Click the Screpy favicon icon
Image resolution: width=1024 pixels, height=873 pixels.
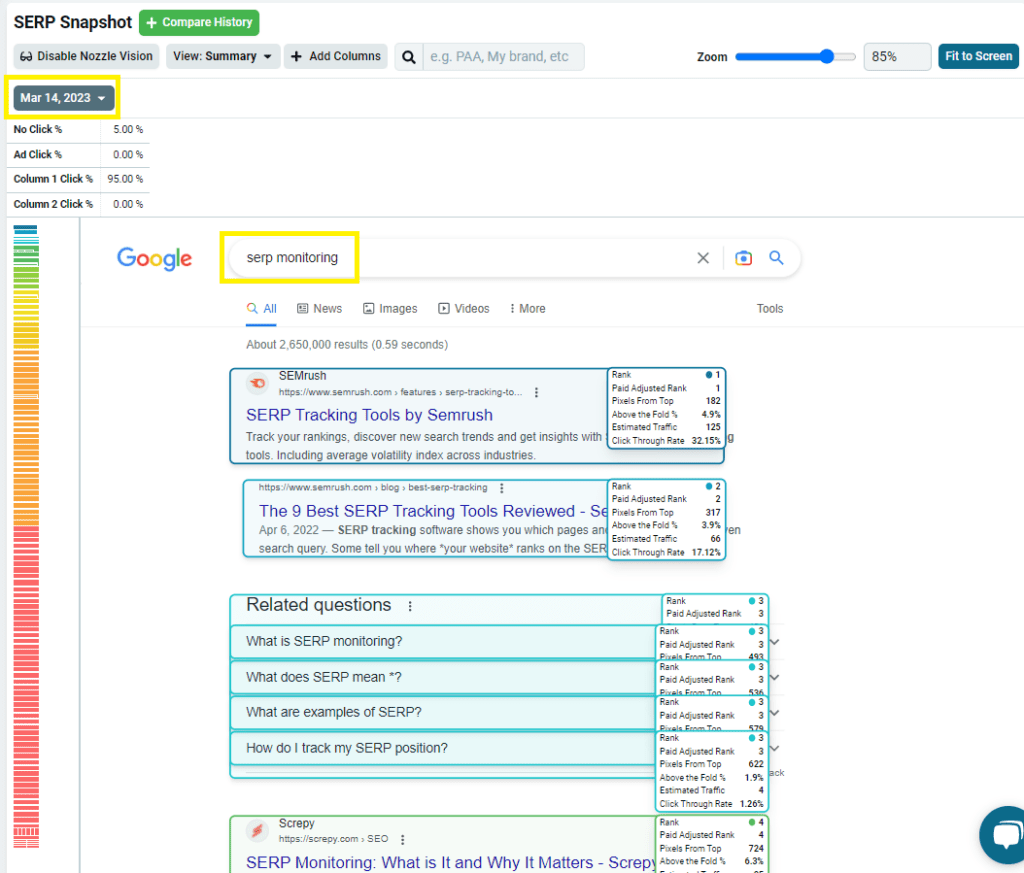[258, 831]
